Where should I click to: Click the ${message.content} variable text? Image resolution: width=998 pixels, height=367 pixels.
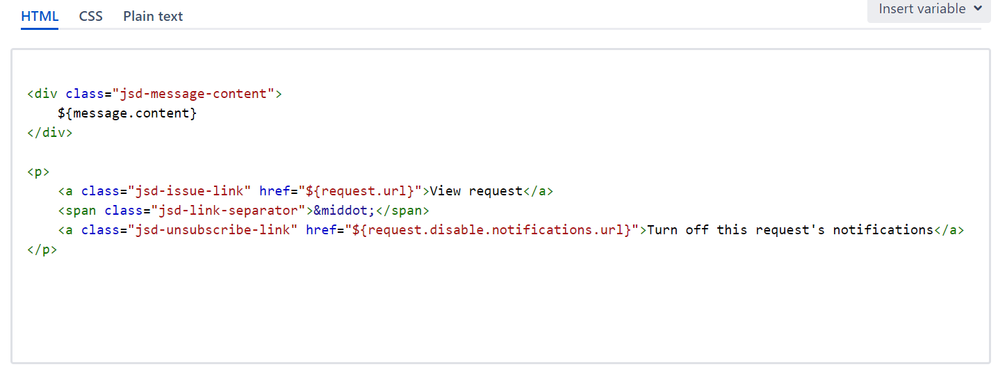127,114
